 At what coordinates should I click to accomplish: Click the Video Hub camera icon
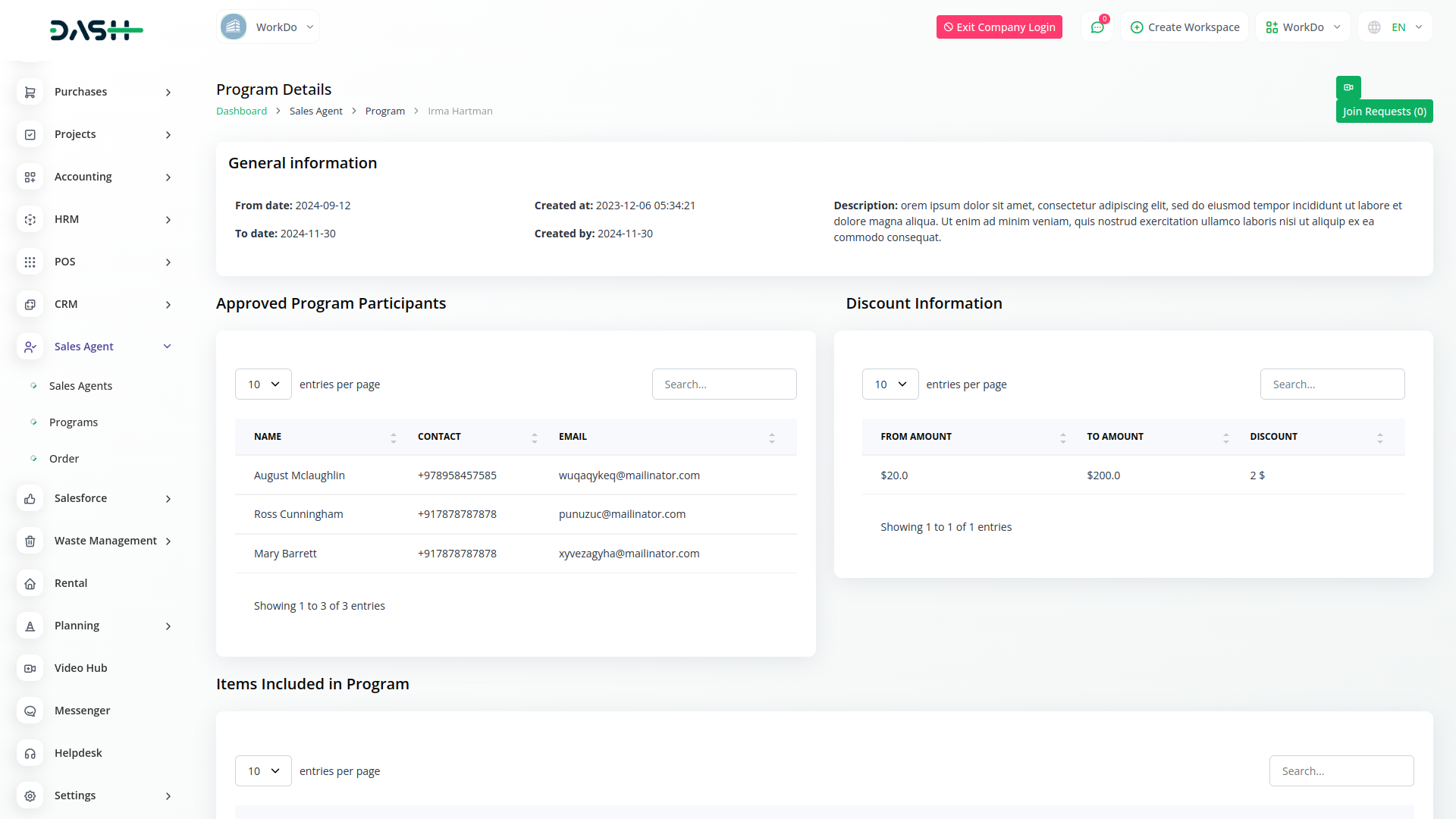(30, 668)
